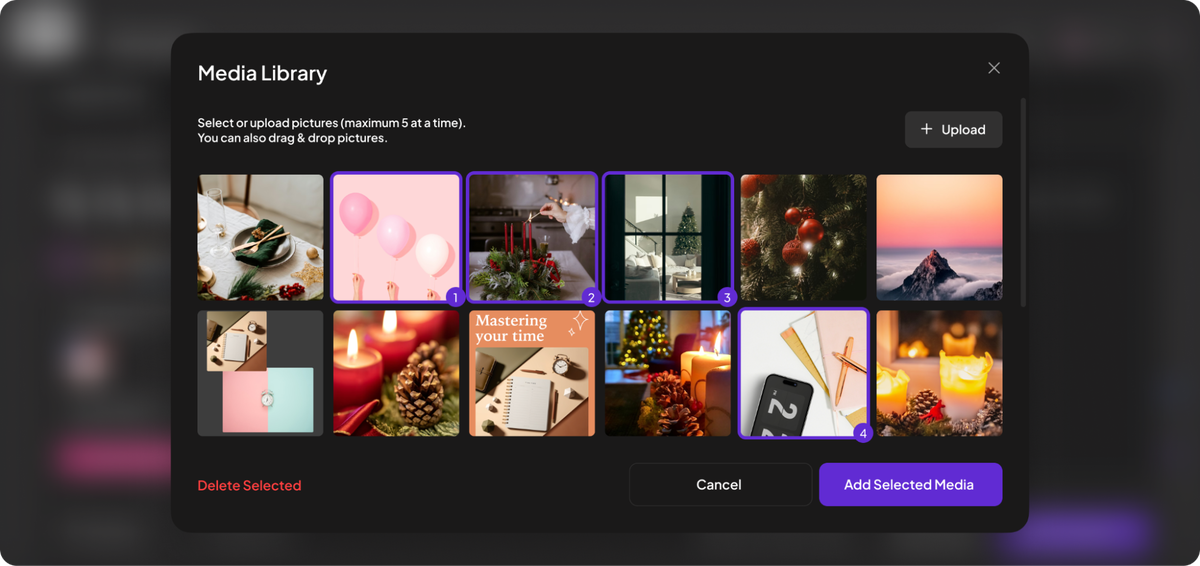Viewport: 1200px width, 566px height.
Task: Select the Mastering your time image
Action: pyautogui.click(x=532, y=373)
